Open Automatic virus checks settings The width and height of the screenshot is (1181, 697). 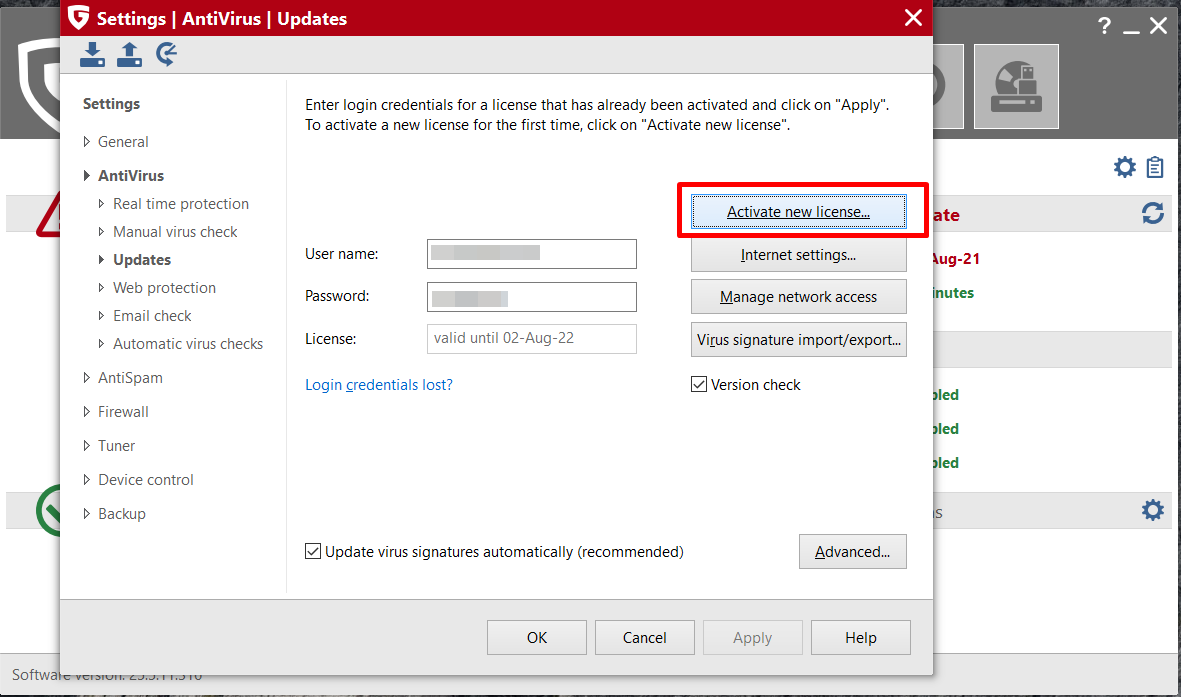click(x=188, y=344)
